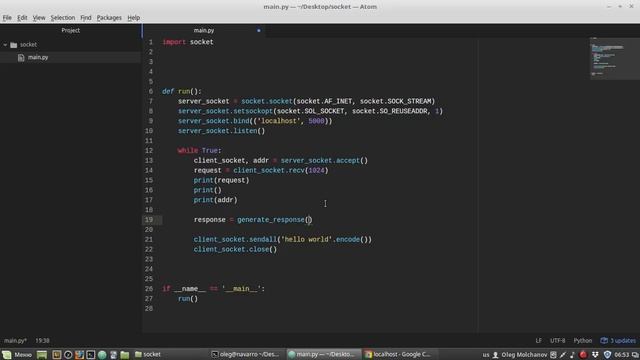
Task: Click line number 19 in gutter
Action: [149, 220]
